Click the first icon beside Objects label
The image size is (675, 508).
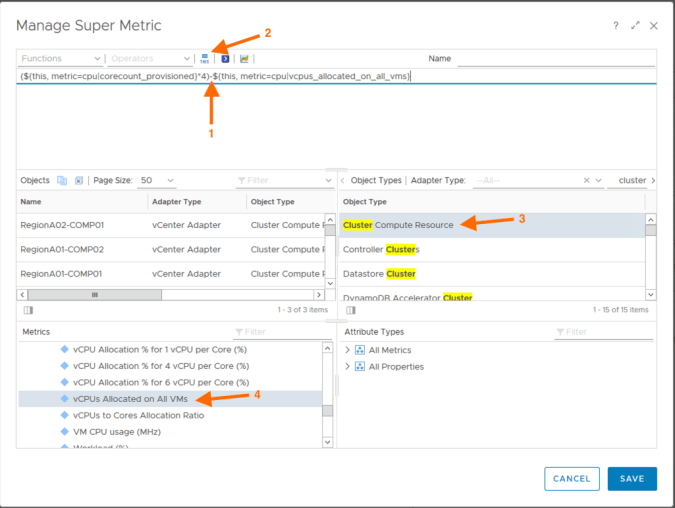click(62, 180)
